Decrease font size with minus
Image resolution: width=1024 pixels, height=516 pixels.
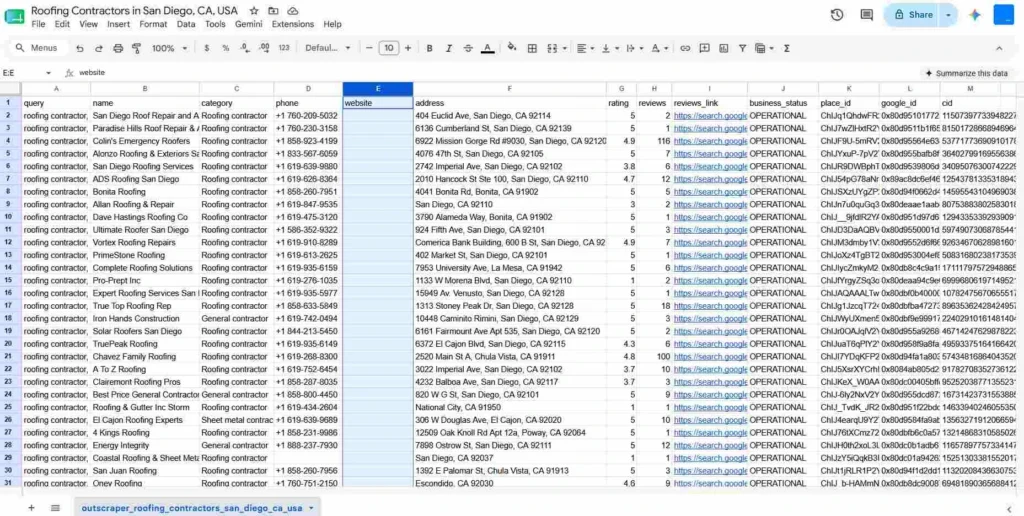pos(369,48)
